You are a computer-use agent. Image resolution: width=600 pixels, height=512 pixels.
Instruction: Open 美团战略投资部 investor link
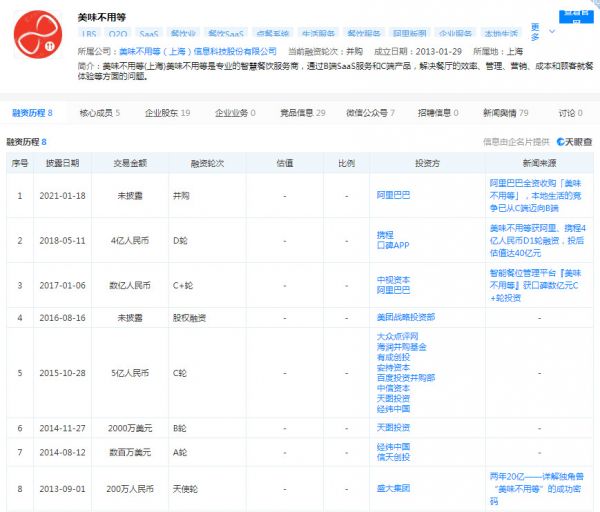[405, 316]
